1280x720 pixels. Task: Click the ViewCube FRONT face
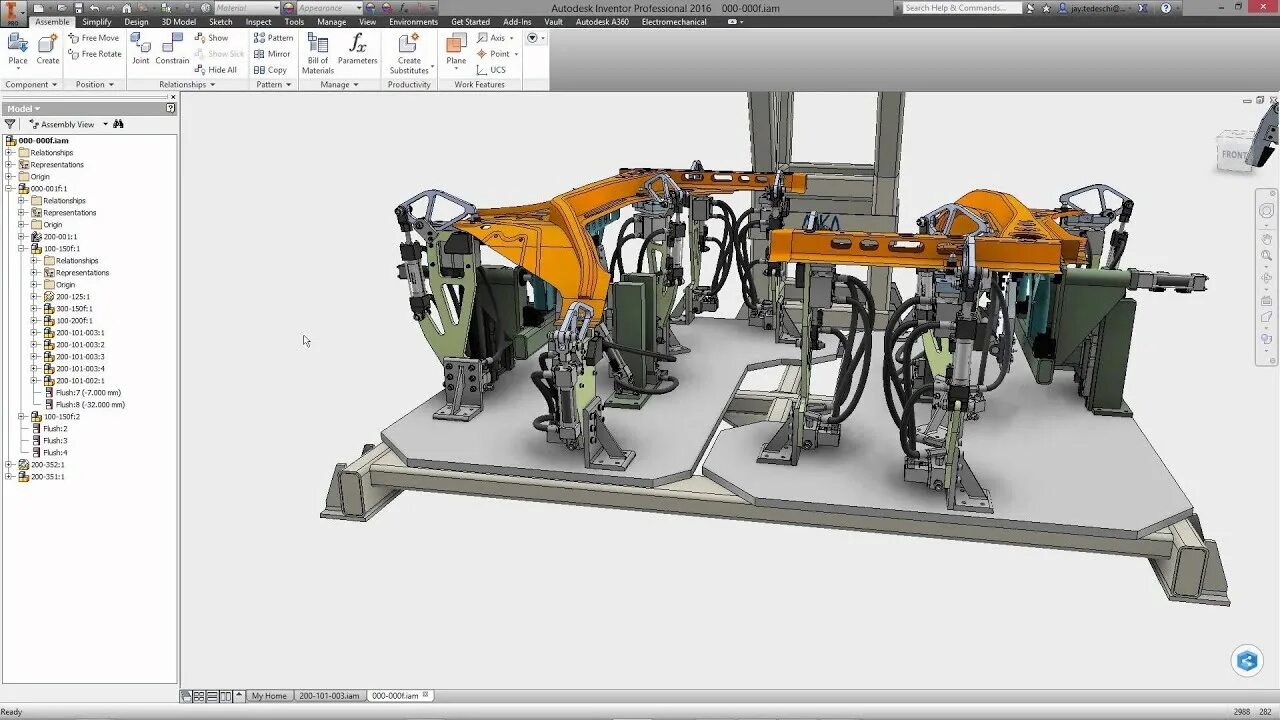point(1235,153)
